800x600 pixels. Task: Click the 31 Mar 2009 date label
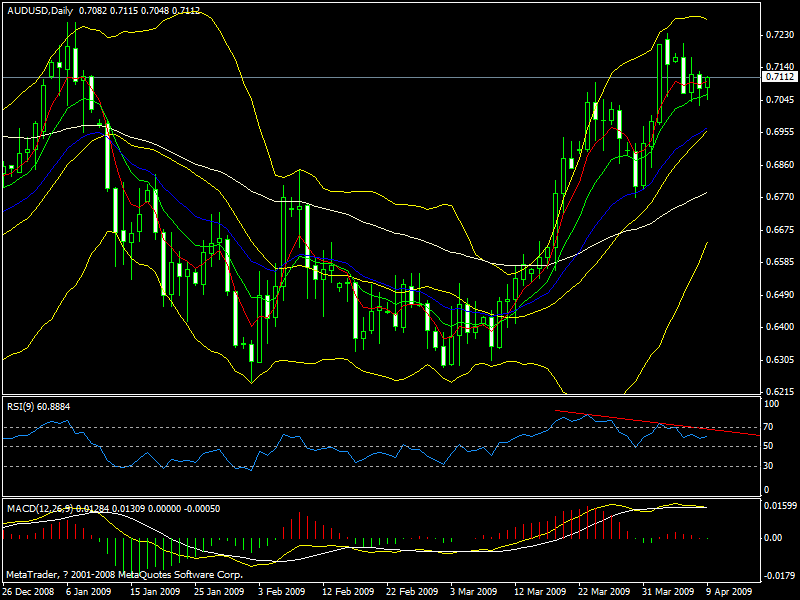coord(668,591)
